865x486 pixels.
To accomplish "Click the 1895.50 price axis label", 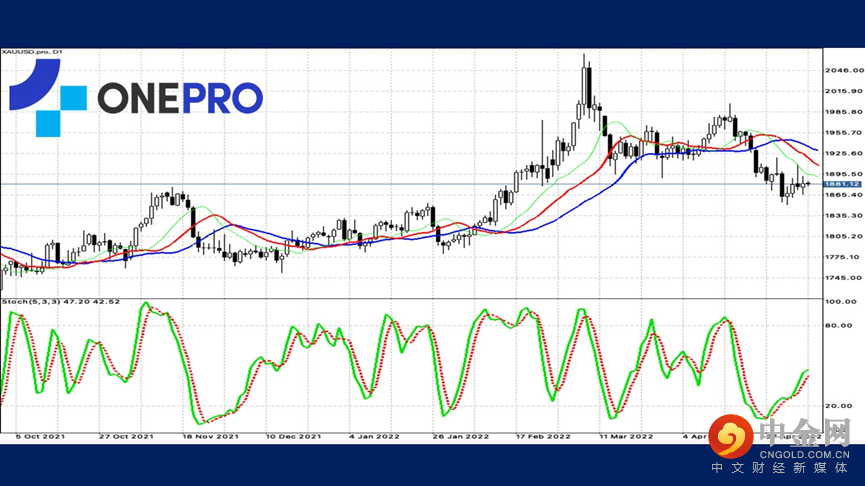I will tap(844, 174).
